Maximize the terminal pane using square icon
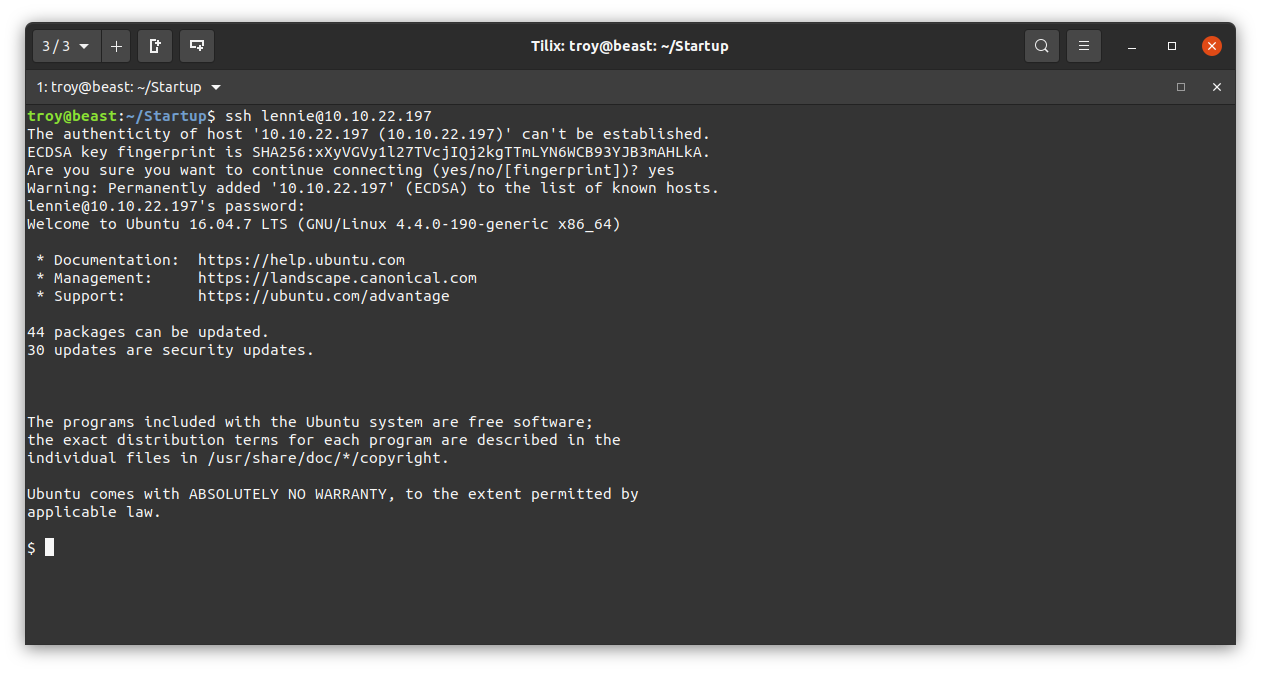1261x673 pixels. (1181, 87)
